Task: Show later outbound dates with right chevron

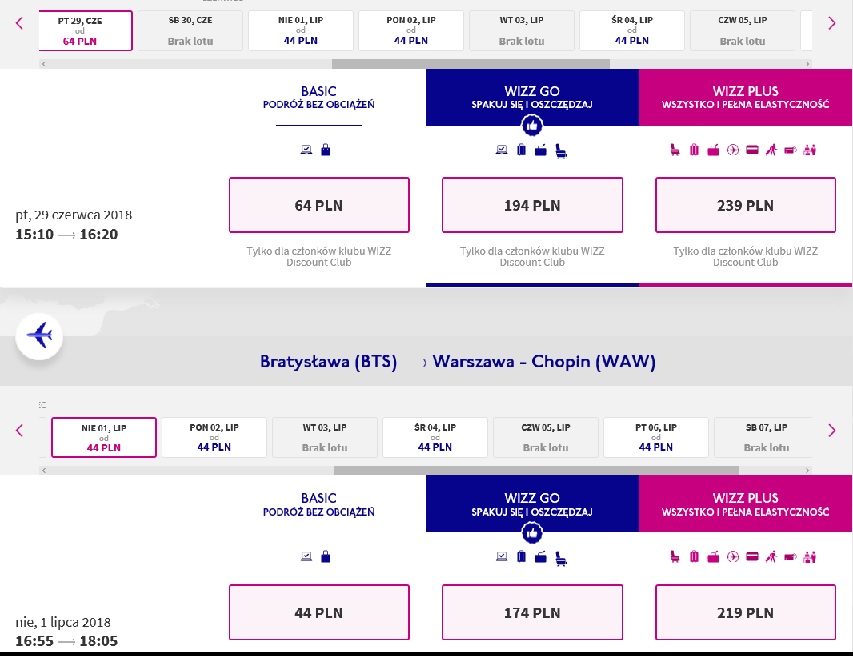Action: pos(831,23)
